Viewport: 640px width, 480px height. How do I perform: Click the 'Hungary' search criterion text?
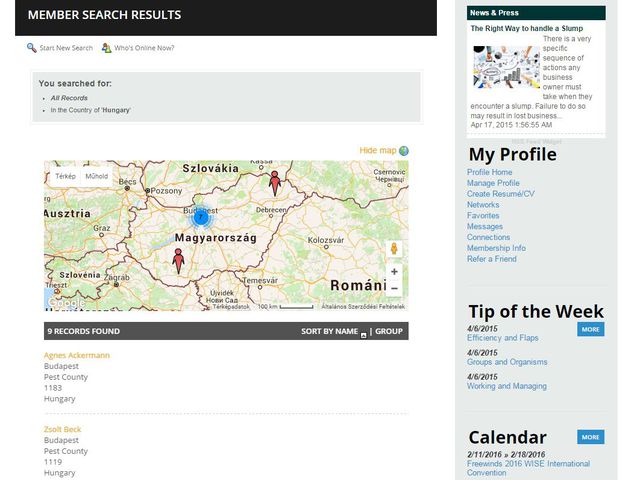coord(116,110)
